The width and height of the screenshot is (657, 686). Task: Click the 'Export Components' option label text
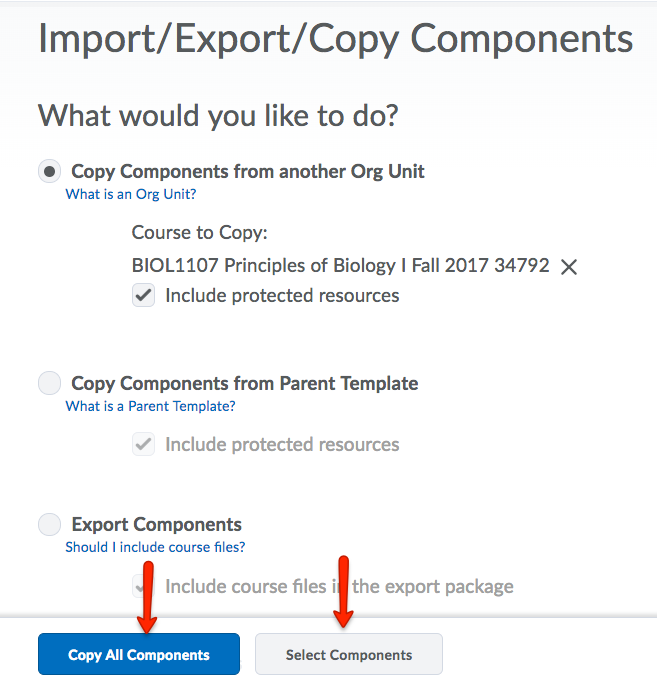tap(156, 524)
